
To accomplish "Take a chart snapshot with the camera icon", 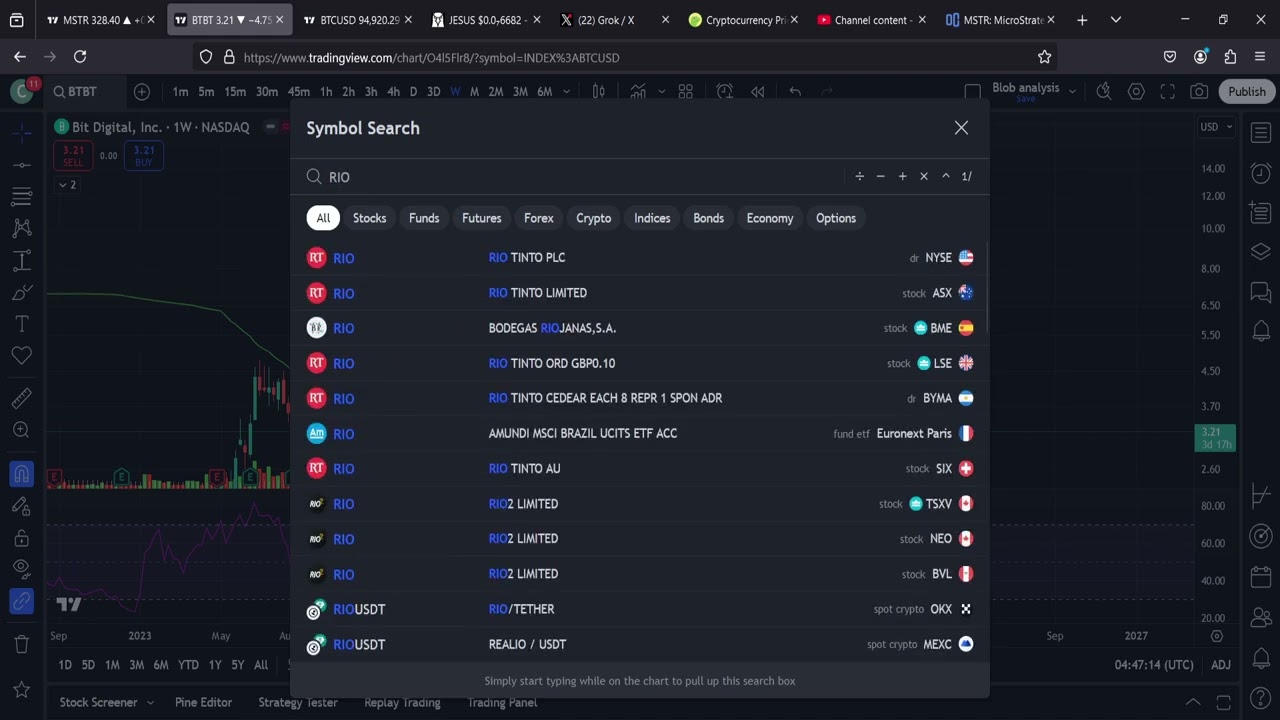I will point(1199,92).
